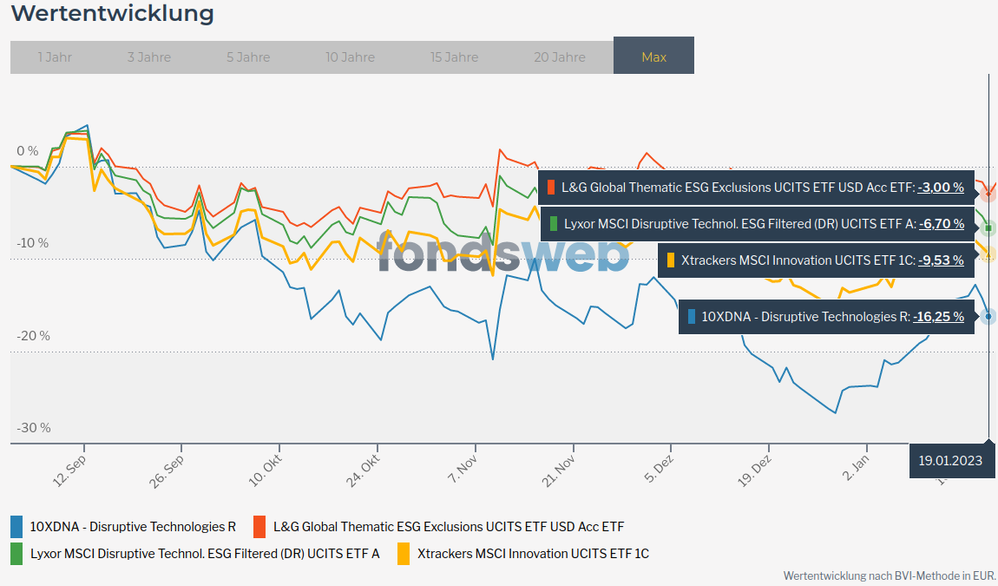Switch to the 3 Jahre tab
This screenshot has width=998, height=586.
pyautogui.click(x=149, y=57)
